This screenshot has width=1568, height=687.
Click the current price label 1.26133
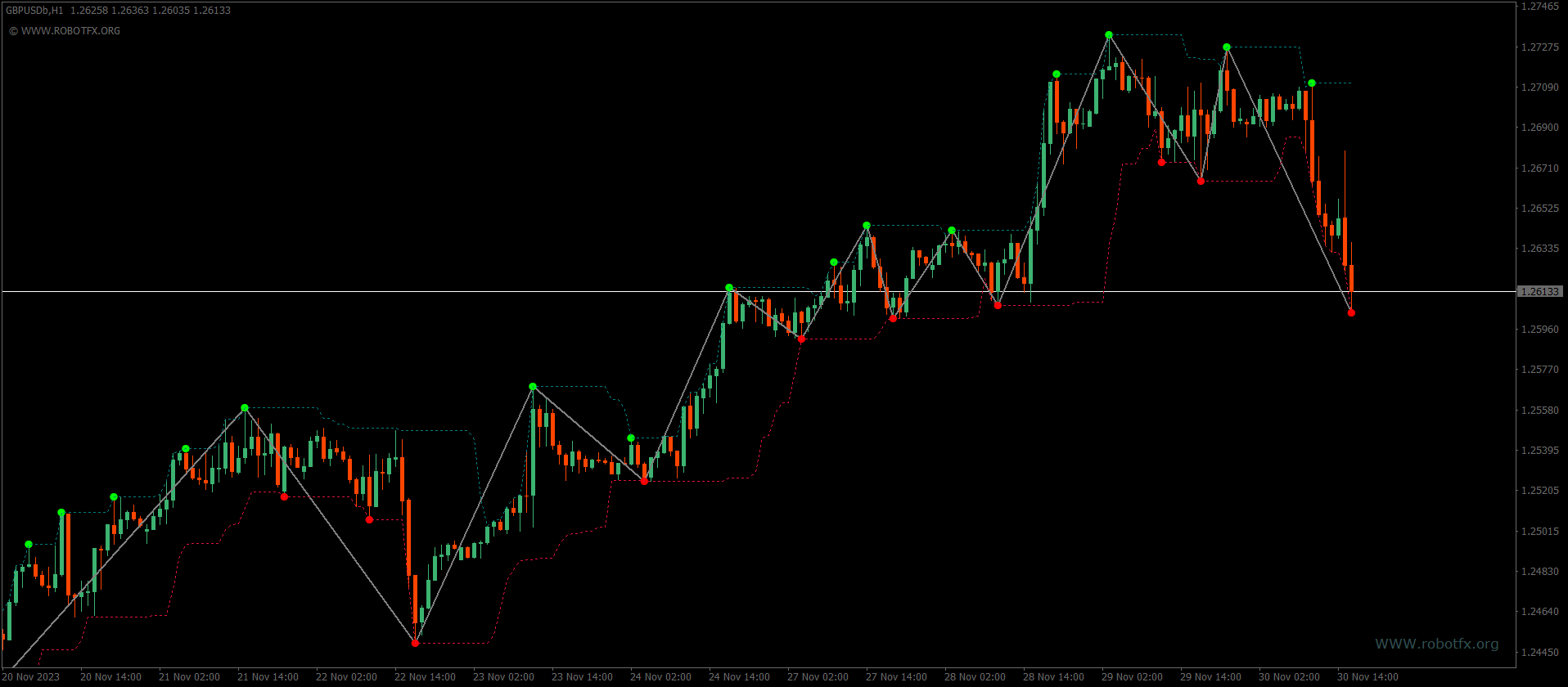click(1540, 291)
